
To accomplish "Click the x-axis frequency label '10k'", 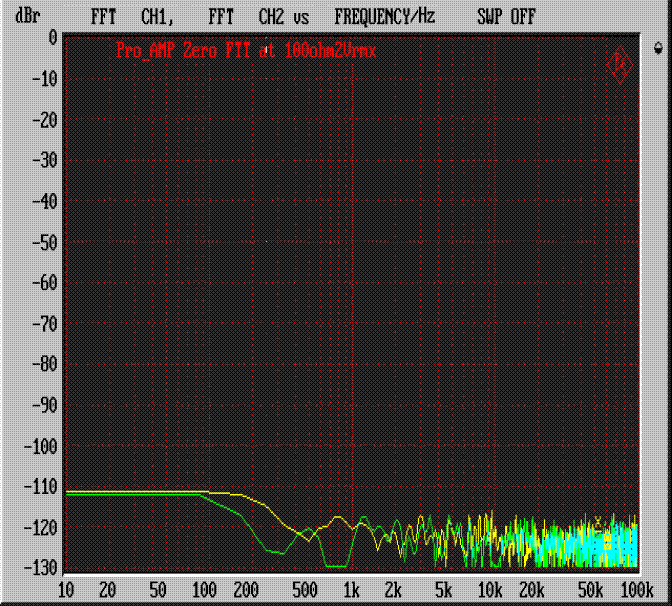I will coord(490,590).
